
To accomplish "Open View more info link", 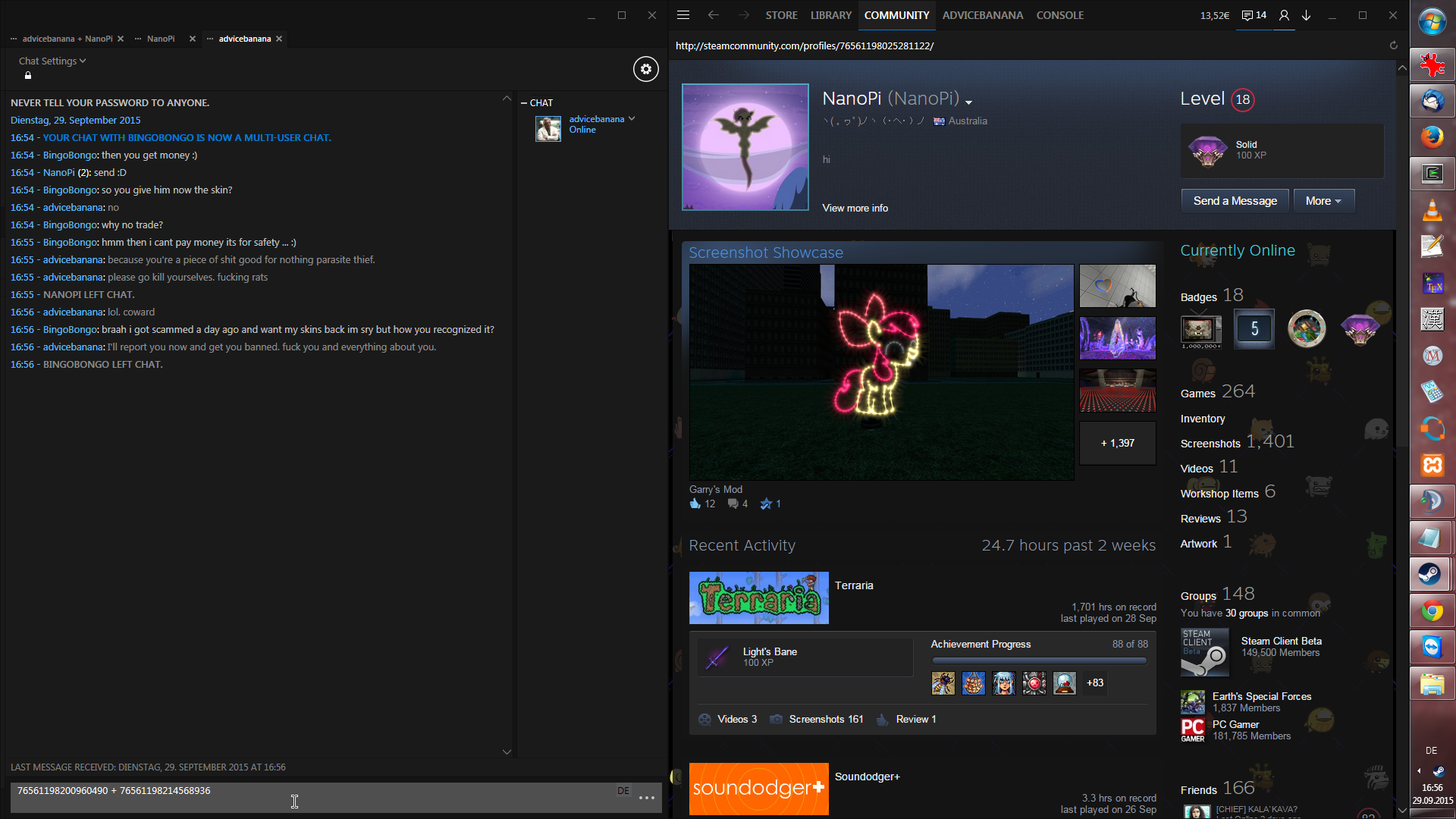I will [x=855, y=208].
